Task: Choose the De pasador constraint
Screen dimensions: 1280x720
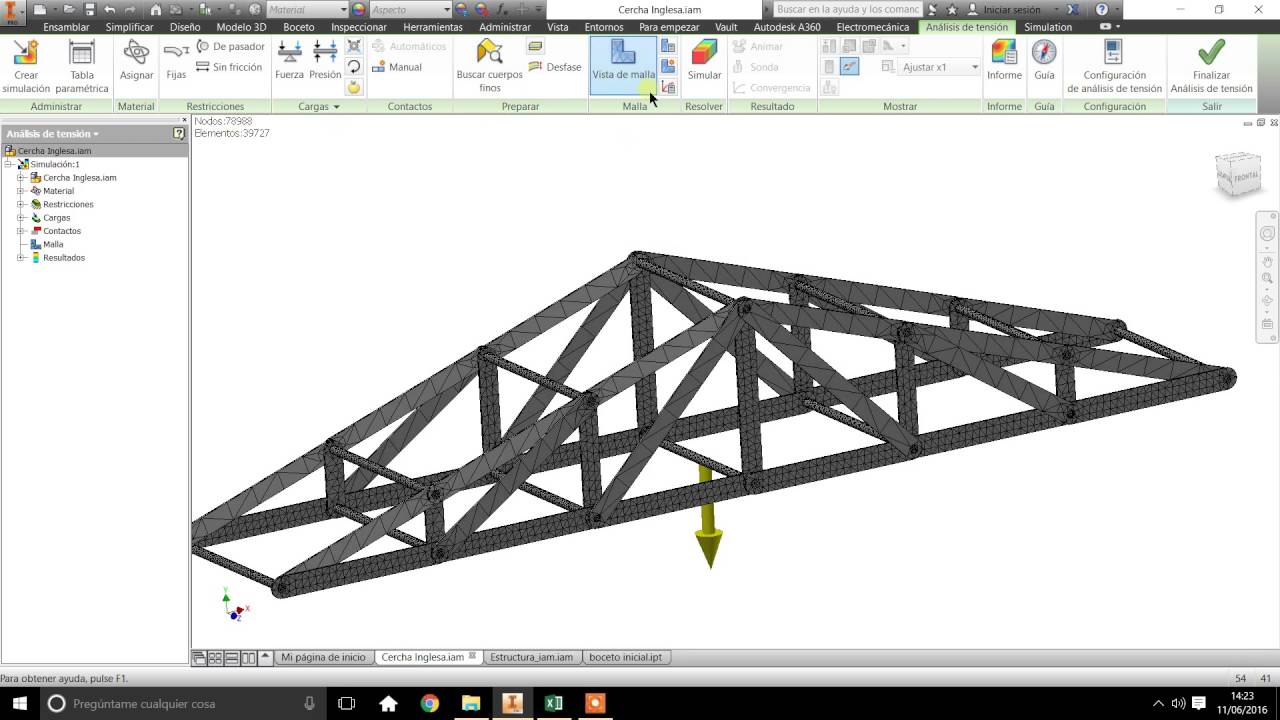Action: 230,47
